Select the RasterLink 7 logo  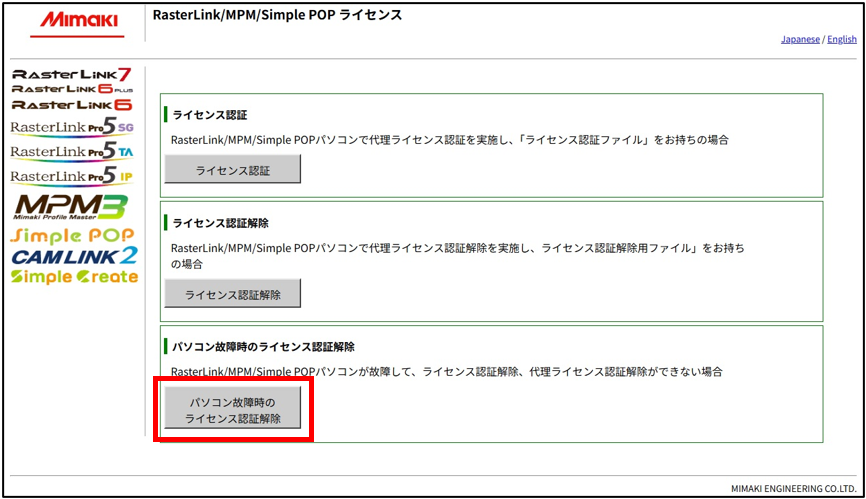click(x=72, y=74)
